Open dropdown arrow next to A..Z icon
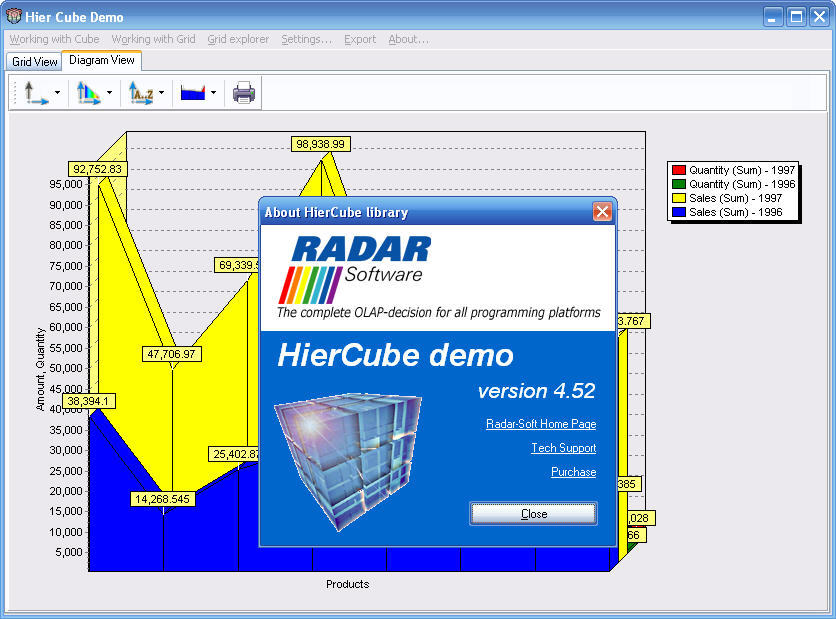 tap(161, 94)
